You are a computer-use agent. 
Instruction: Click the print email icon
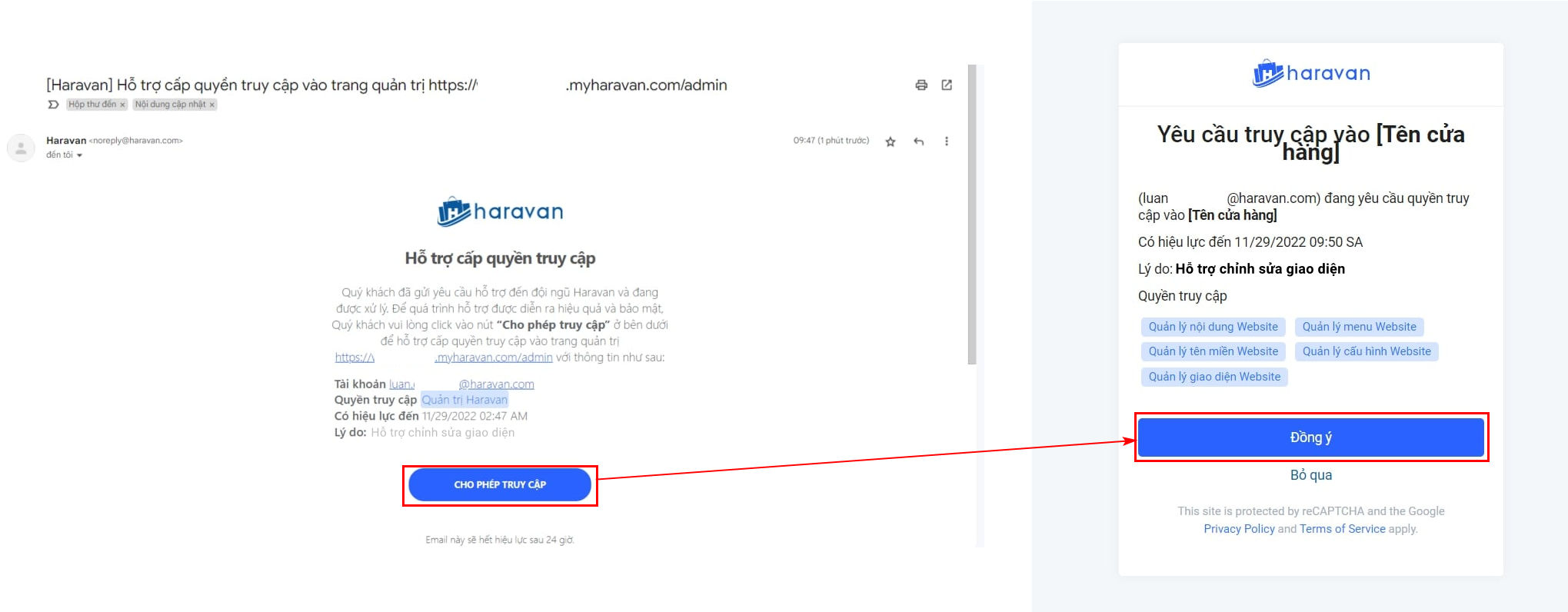coord(921,85)
